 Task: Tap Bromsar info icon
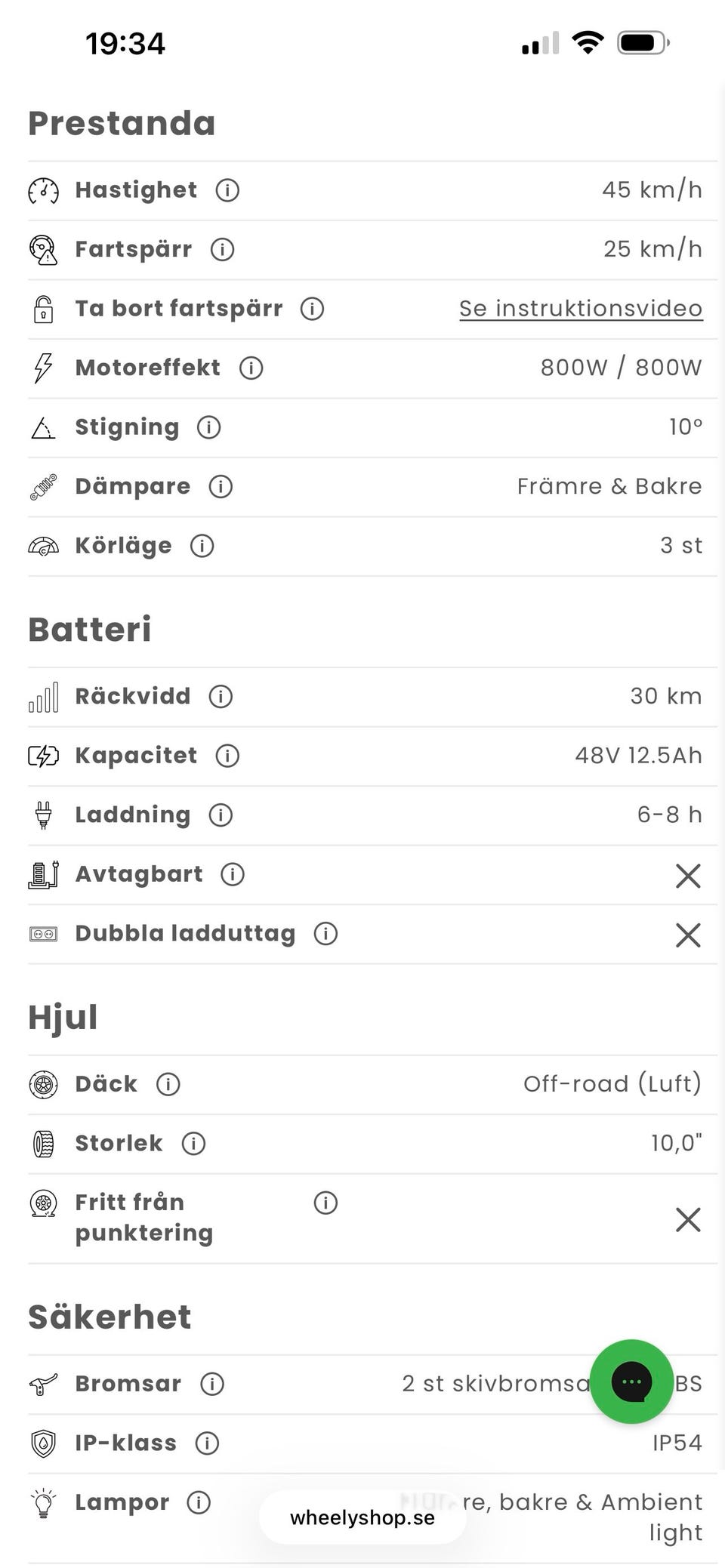pos(212,1384)
